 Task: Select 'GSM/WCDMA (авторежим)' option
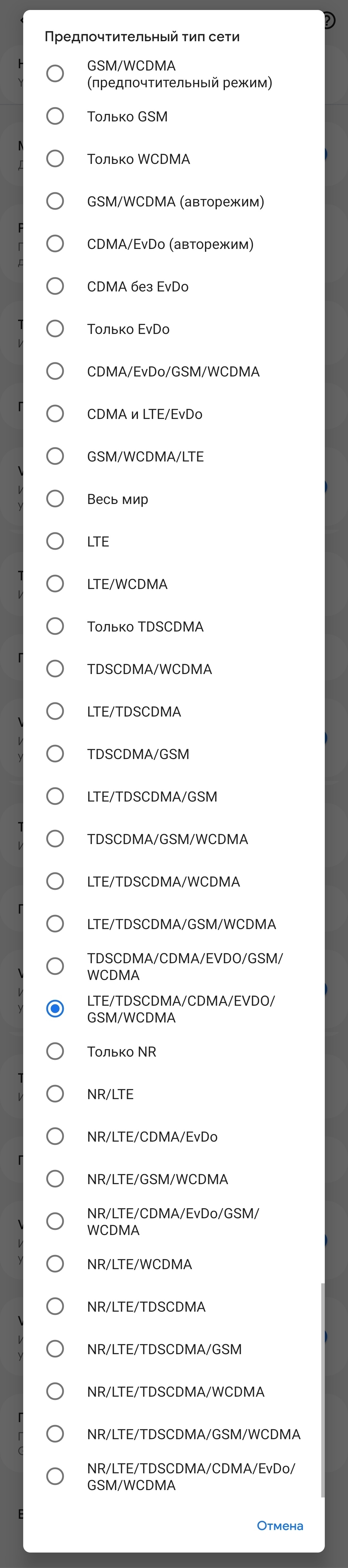55,202
